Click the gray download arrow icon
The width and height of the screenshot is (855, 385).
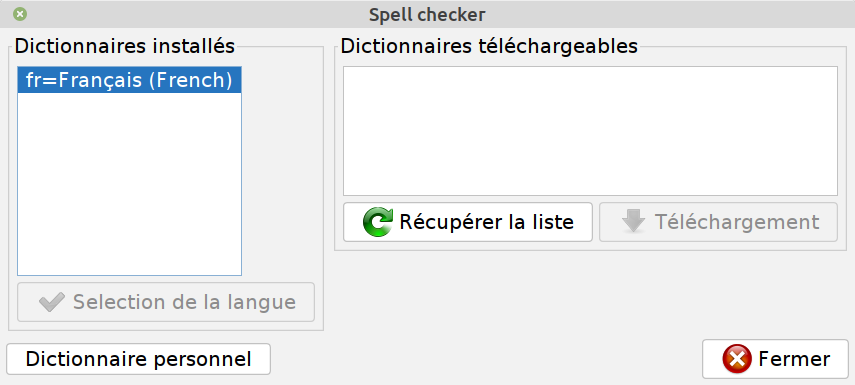point(633,222)
